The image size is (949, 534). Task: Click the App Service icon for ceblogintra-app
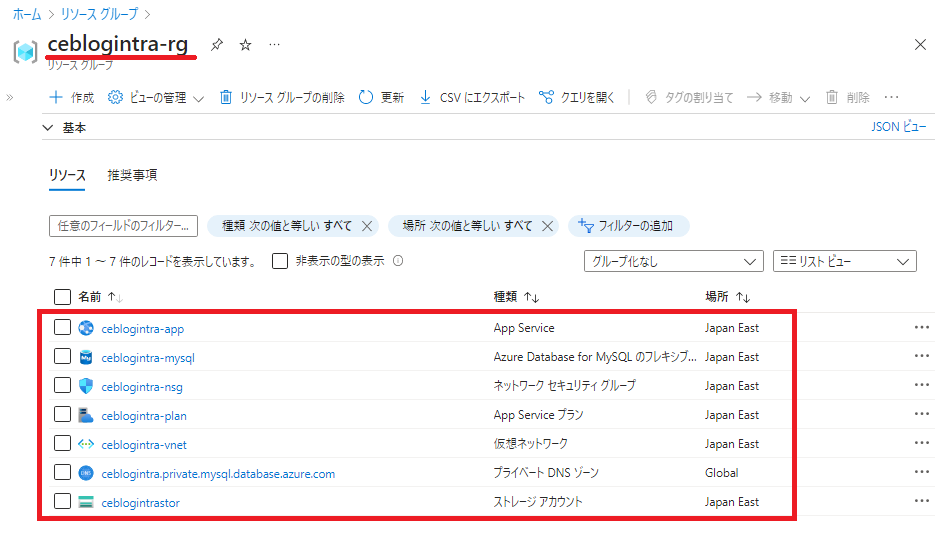point(86,328)
